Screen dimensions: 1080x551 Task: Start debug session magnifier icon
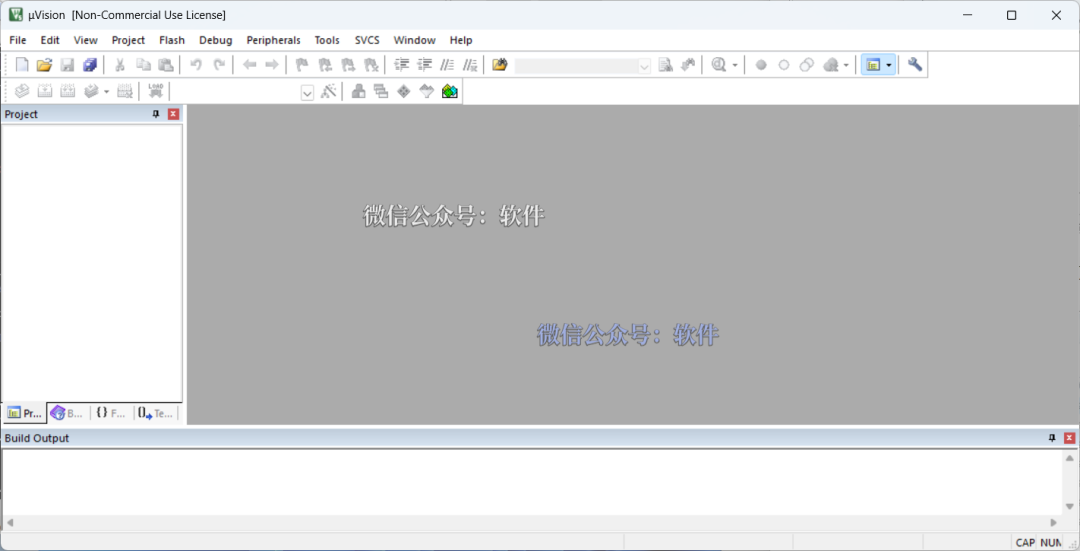coord(718,65)
